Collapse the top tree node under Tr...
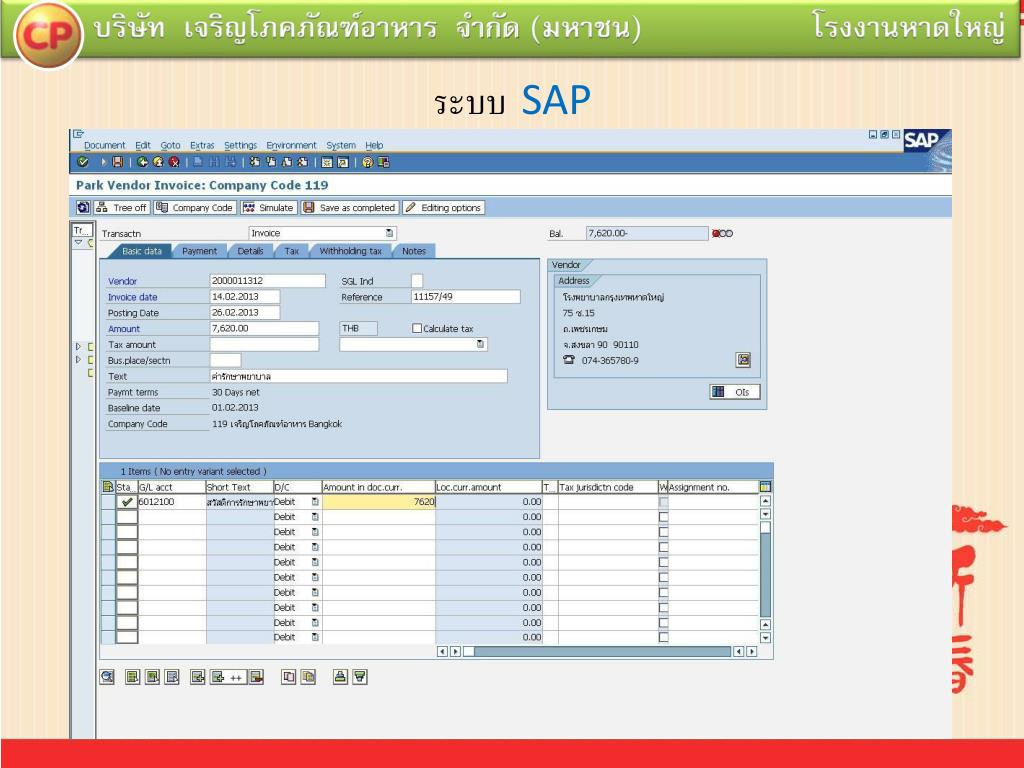 click(x=78, y=242)
